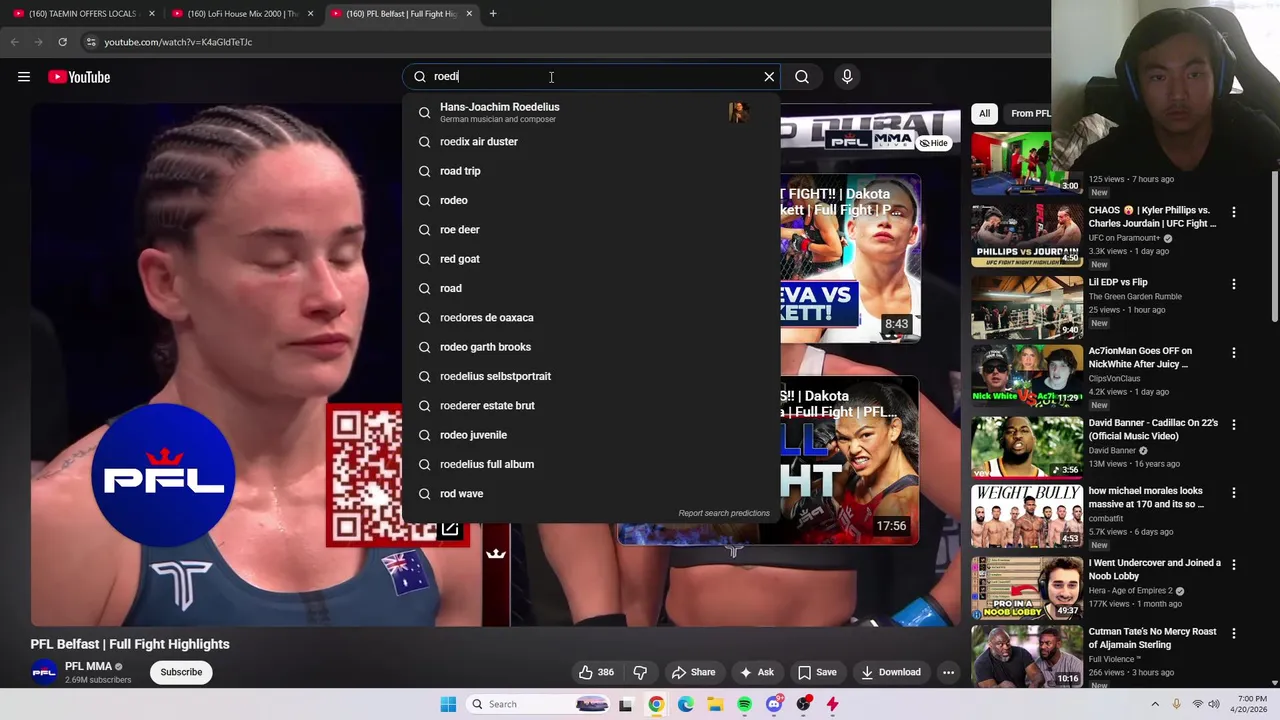Choose rodeo garth brooks suggestion
The height and width of the screenshot is (720, 1280).
coord(591,347)
